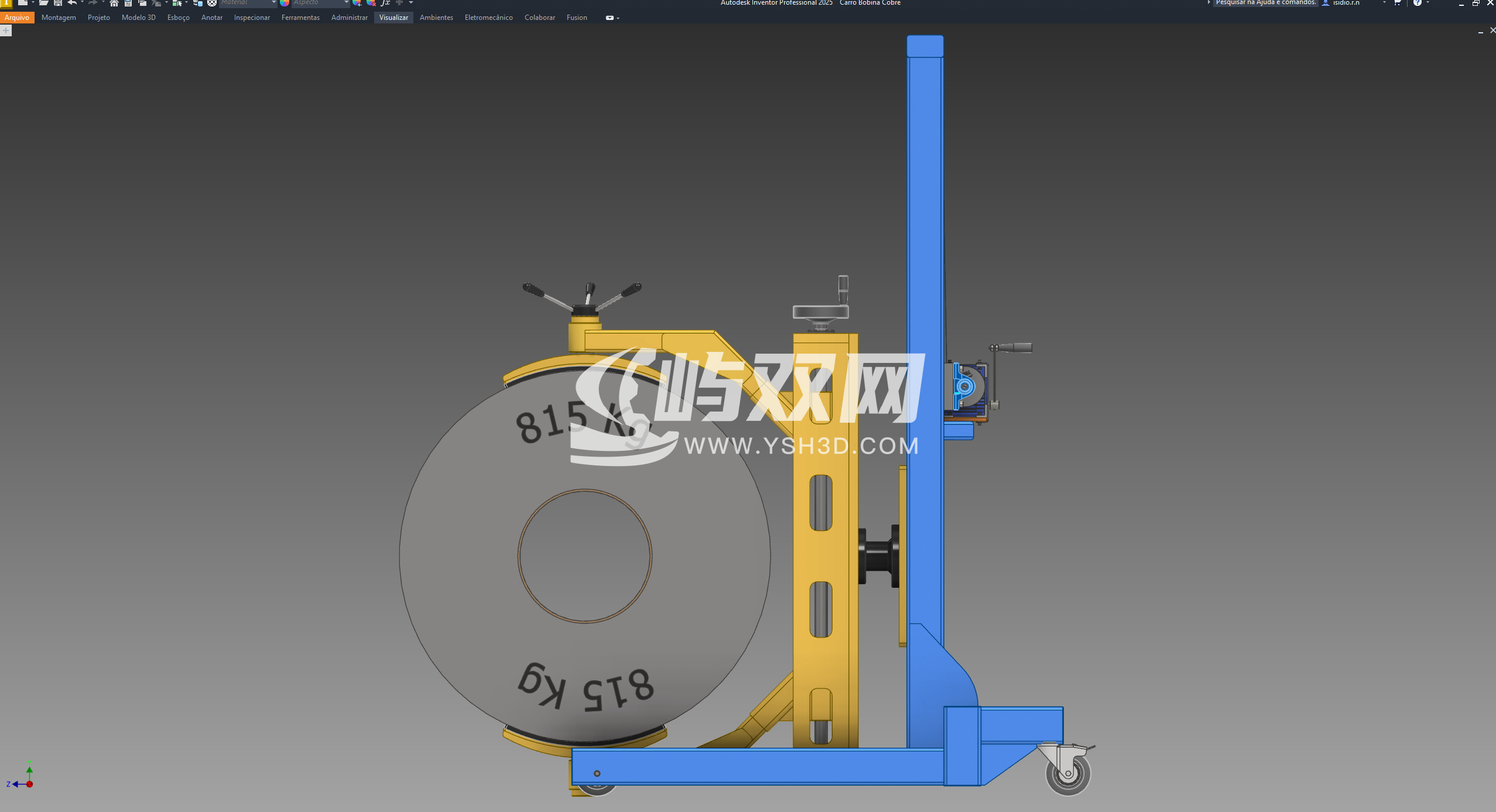Open the Aspecto appearance combo box
The image size is (1496, 812).
point(320,3)
